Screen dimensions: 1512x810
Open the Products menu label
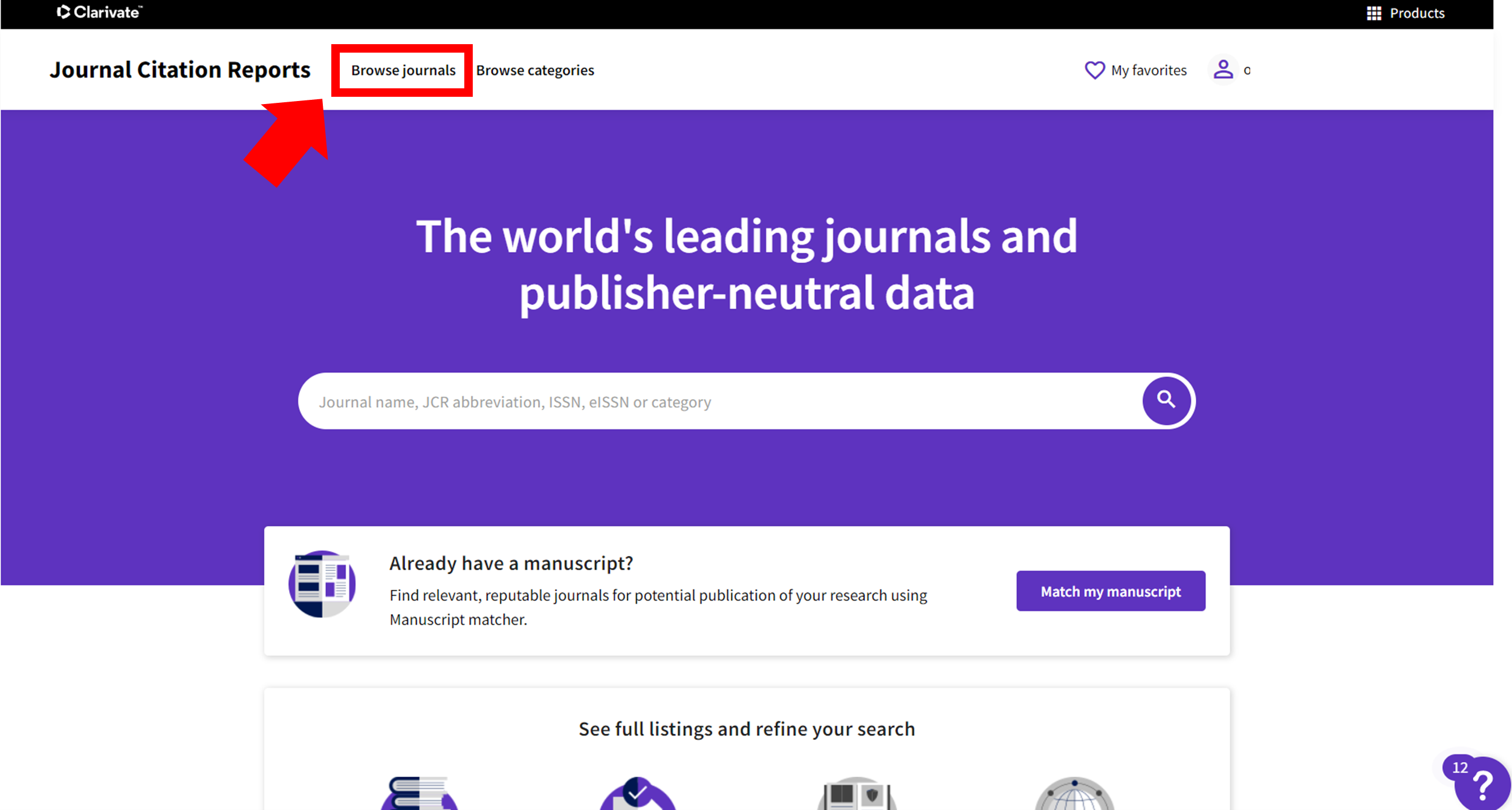click(x=1417, y=13)
